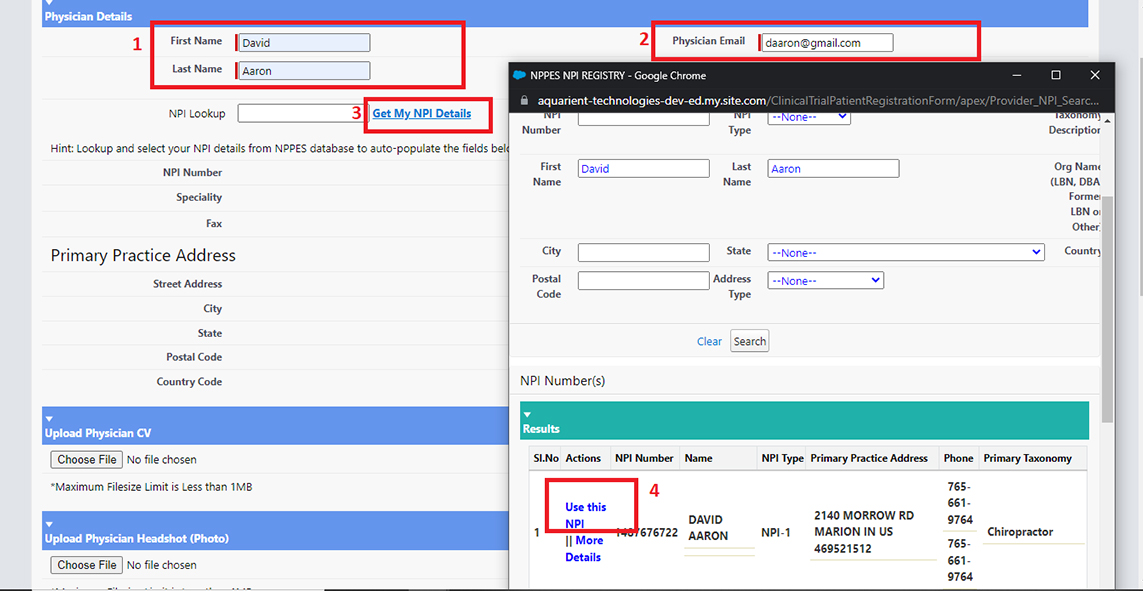Screen dimensions: 1143x591
Task: Expand the Address Type dropdown
Action: (825, 281)
